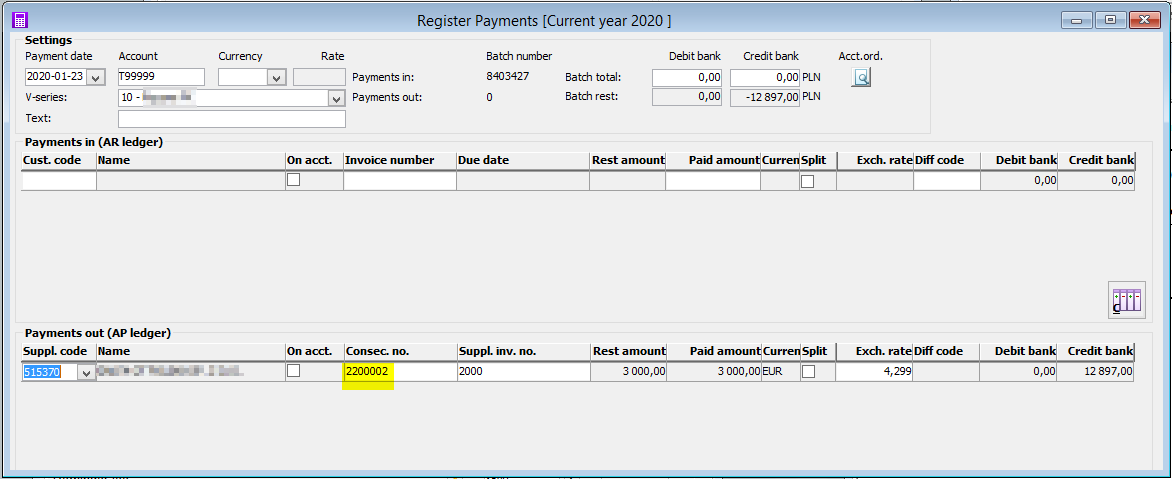1172x479 pixels.
Task: Click the Batch total Debit bank field
Action: tap(686, 77)
